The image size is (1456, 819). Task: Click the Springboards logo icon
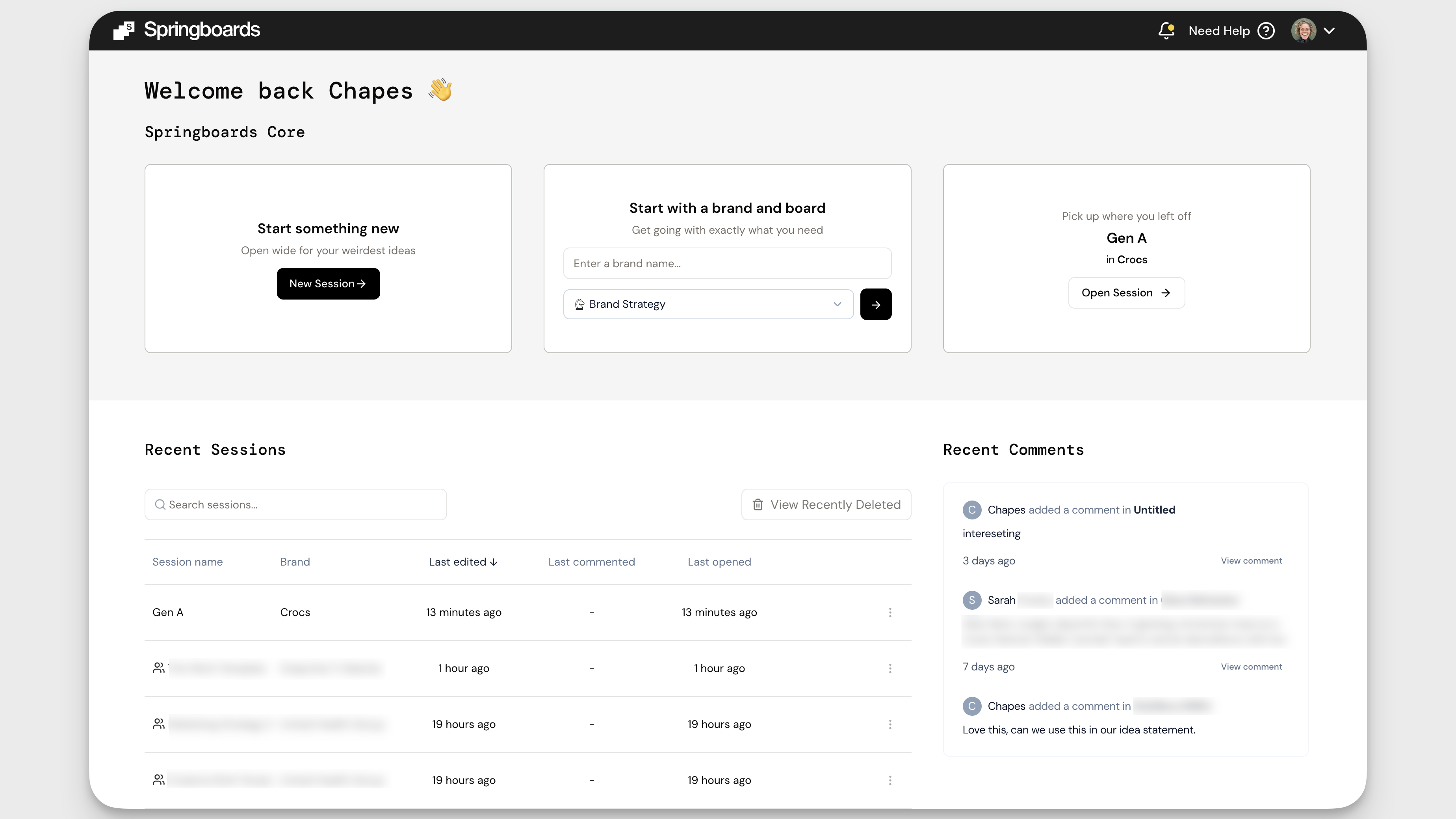point(124,30)
